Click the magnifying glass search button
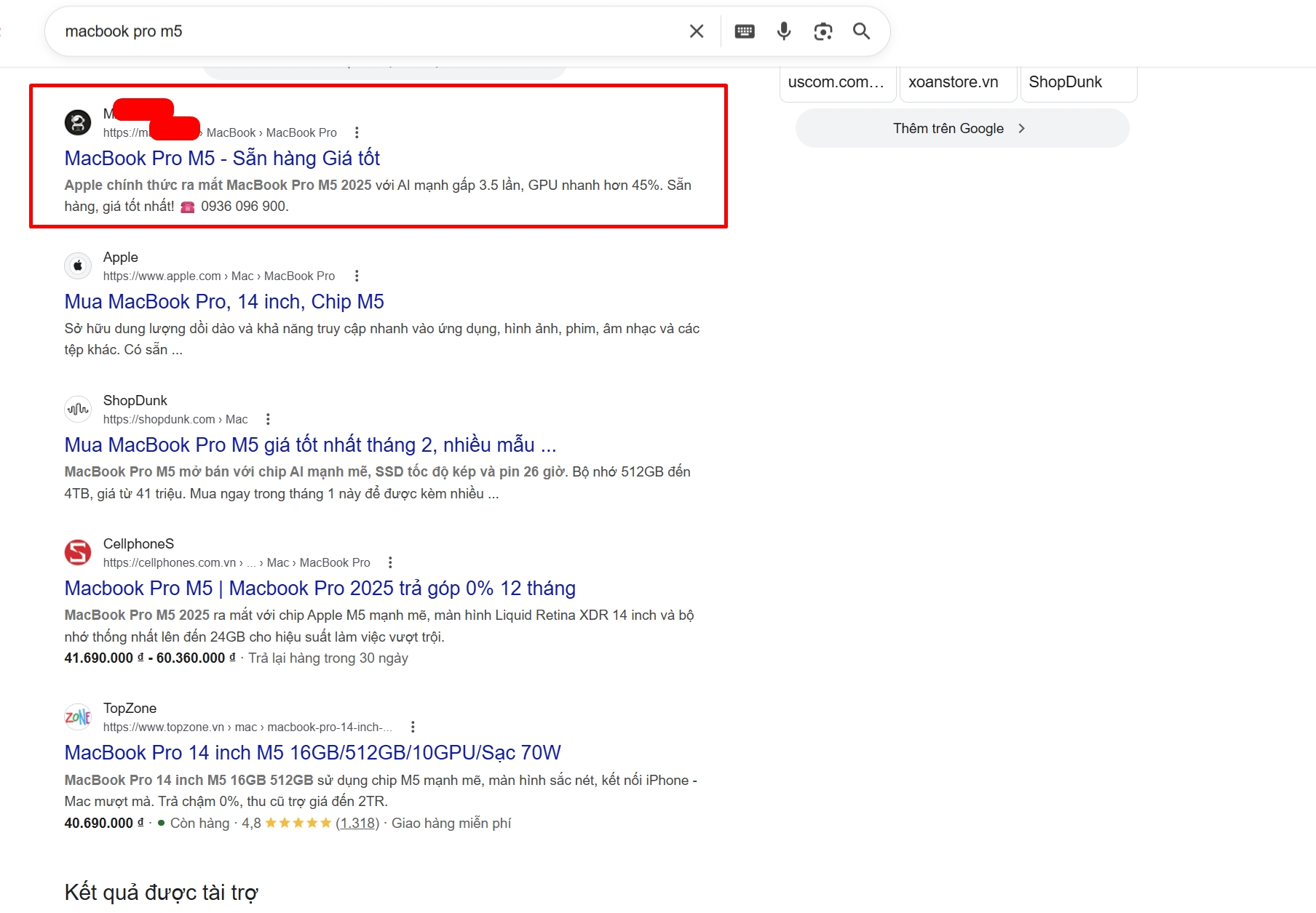The image size is (1316, 913). pos(861,31)
